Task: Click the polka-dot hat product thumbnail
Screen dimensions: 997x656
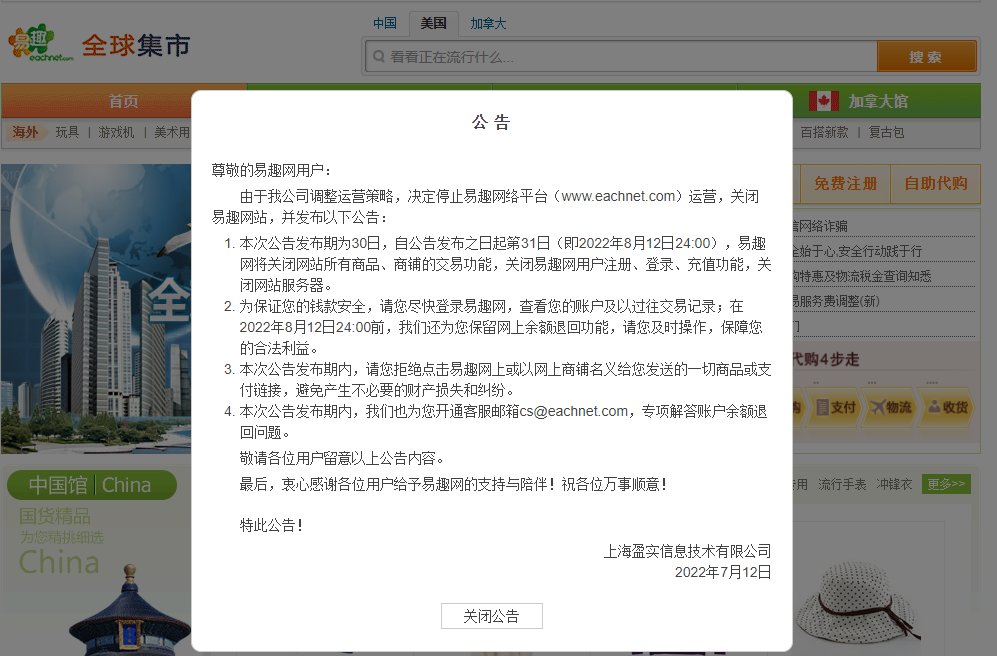Action: (859, 603)
